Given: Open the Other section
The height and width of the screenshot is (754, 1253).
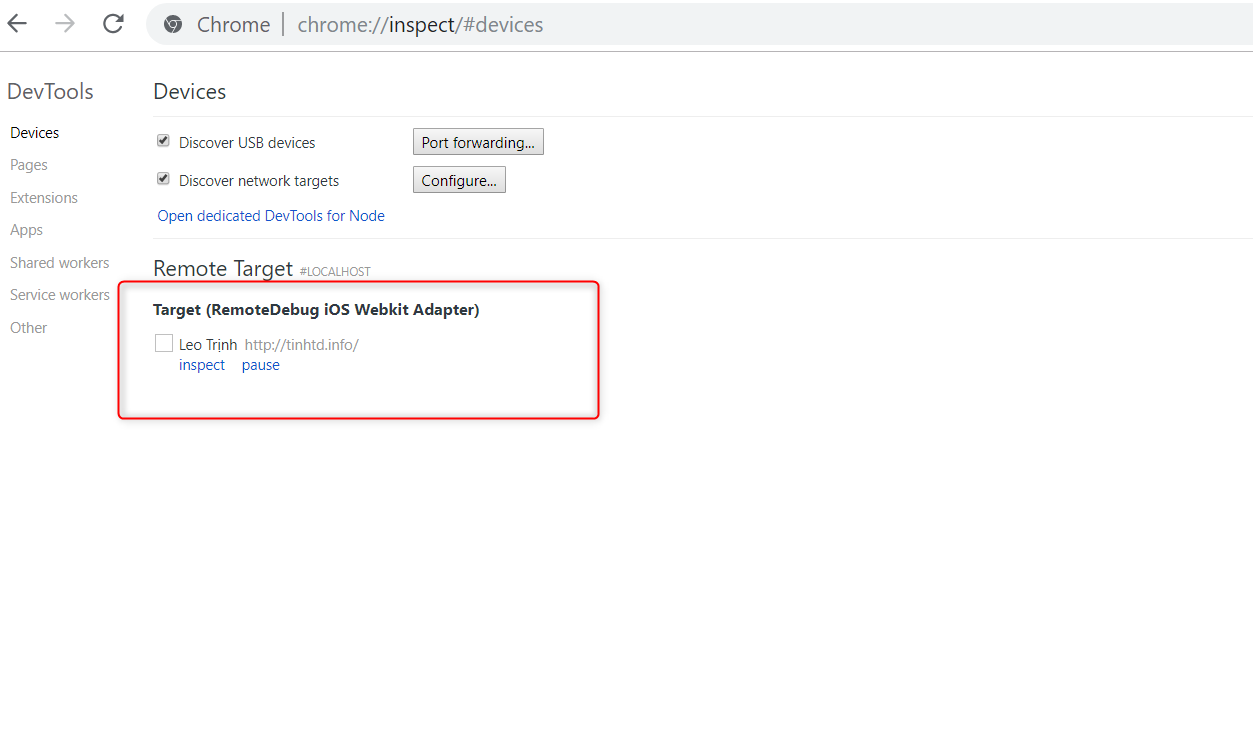Looking at the screenshot, I should pyautogui.click(x=29, y=328).
